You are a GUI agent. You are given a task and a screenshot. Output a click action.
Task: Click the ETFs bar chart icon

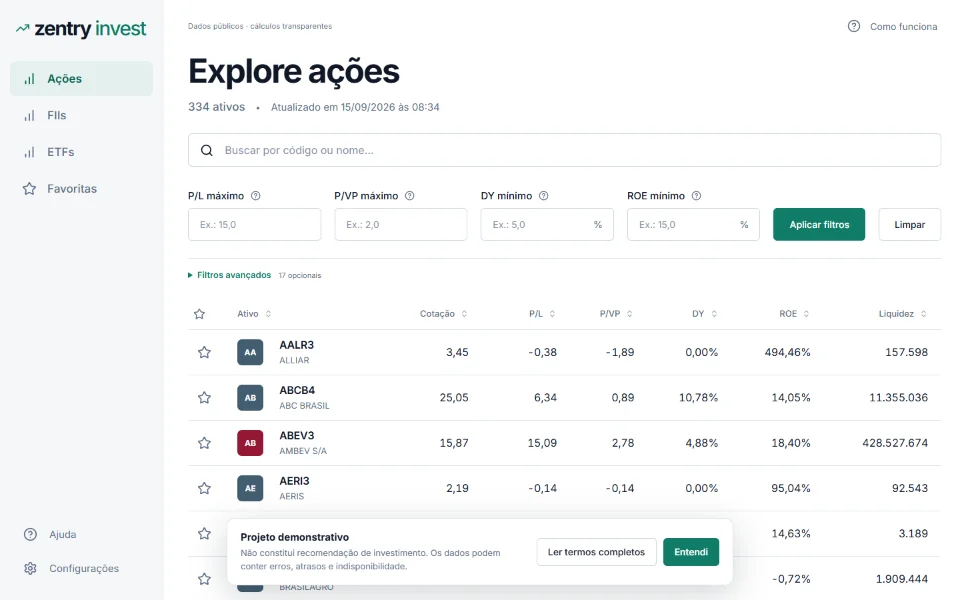[29, 152]
